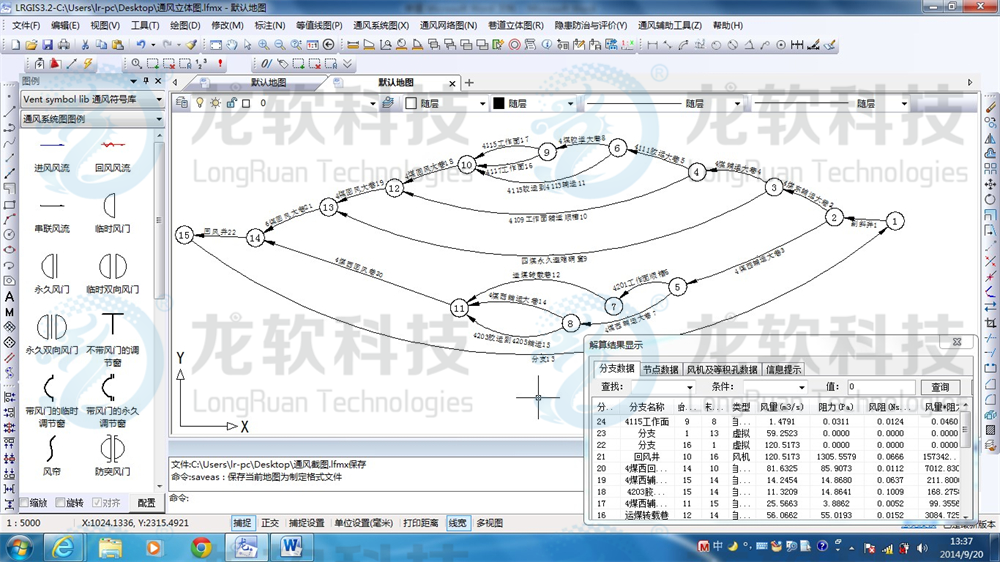Select the 进风风流 airflow symbol
This screenshot has height=562, width=1000.
52,147
